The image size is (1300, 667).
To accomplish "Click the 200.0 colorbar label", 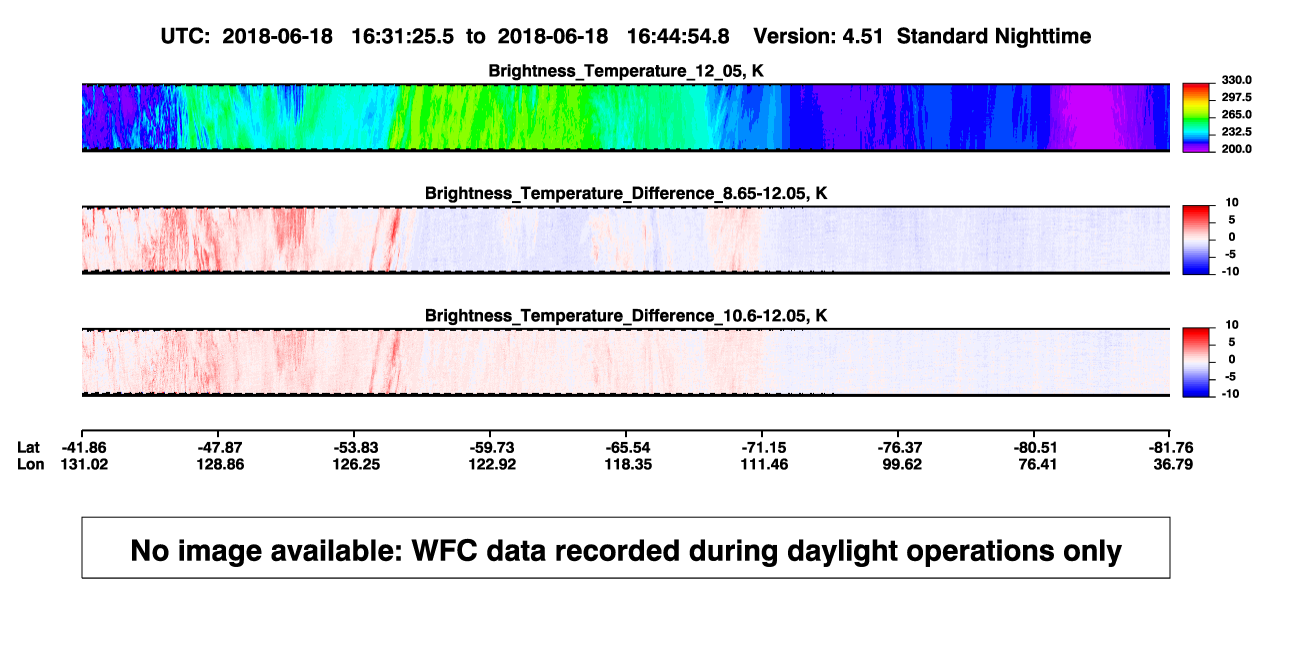I will coord(1237,149).
